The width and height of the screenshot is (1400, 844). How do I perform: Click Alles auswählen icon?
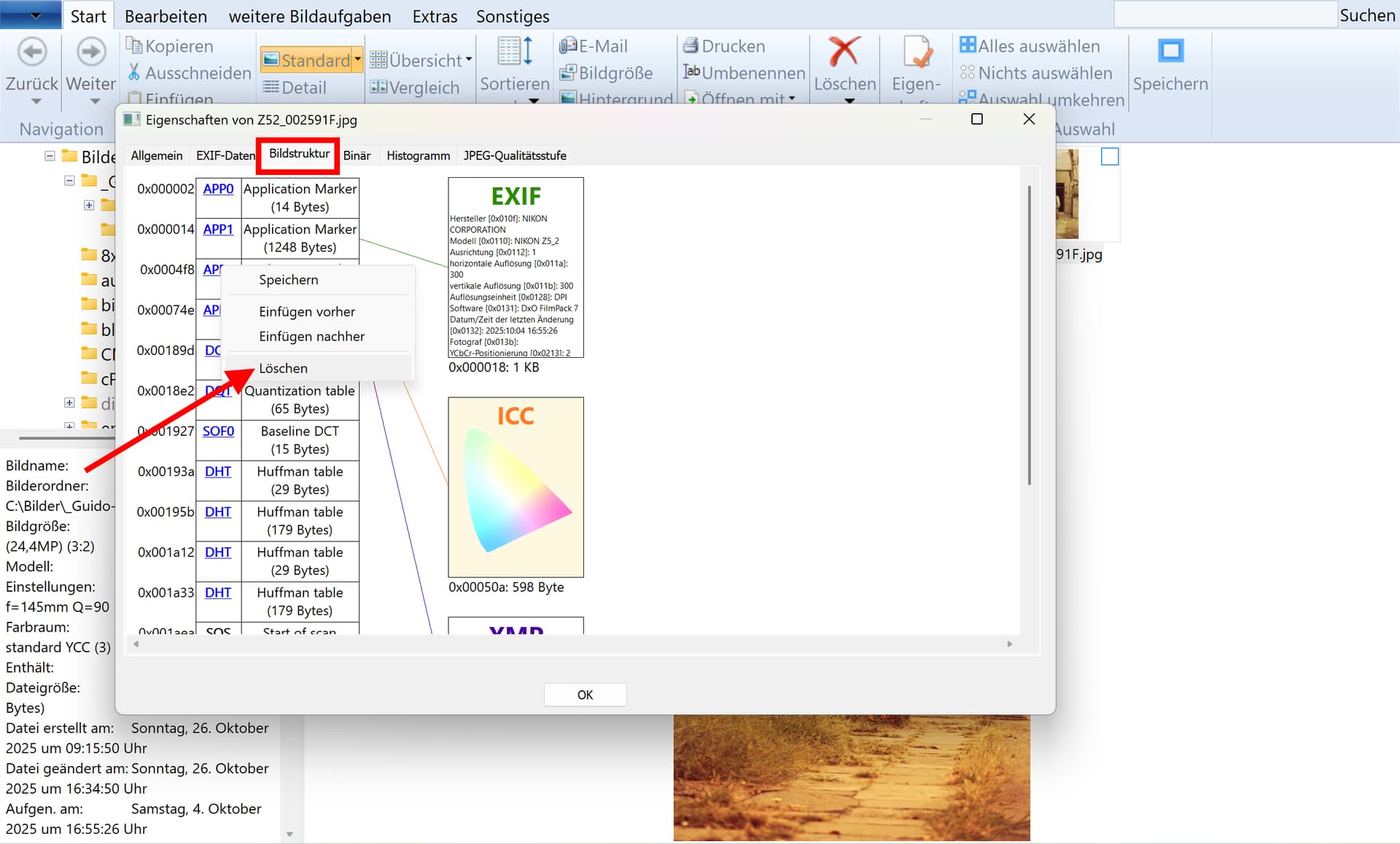tap(967, 46)
